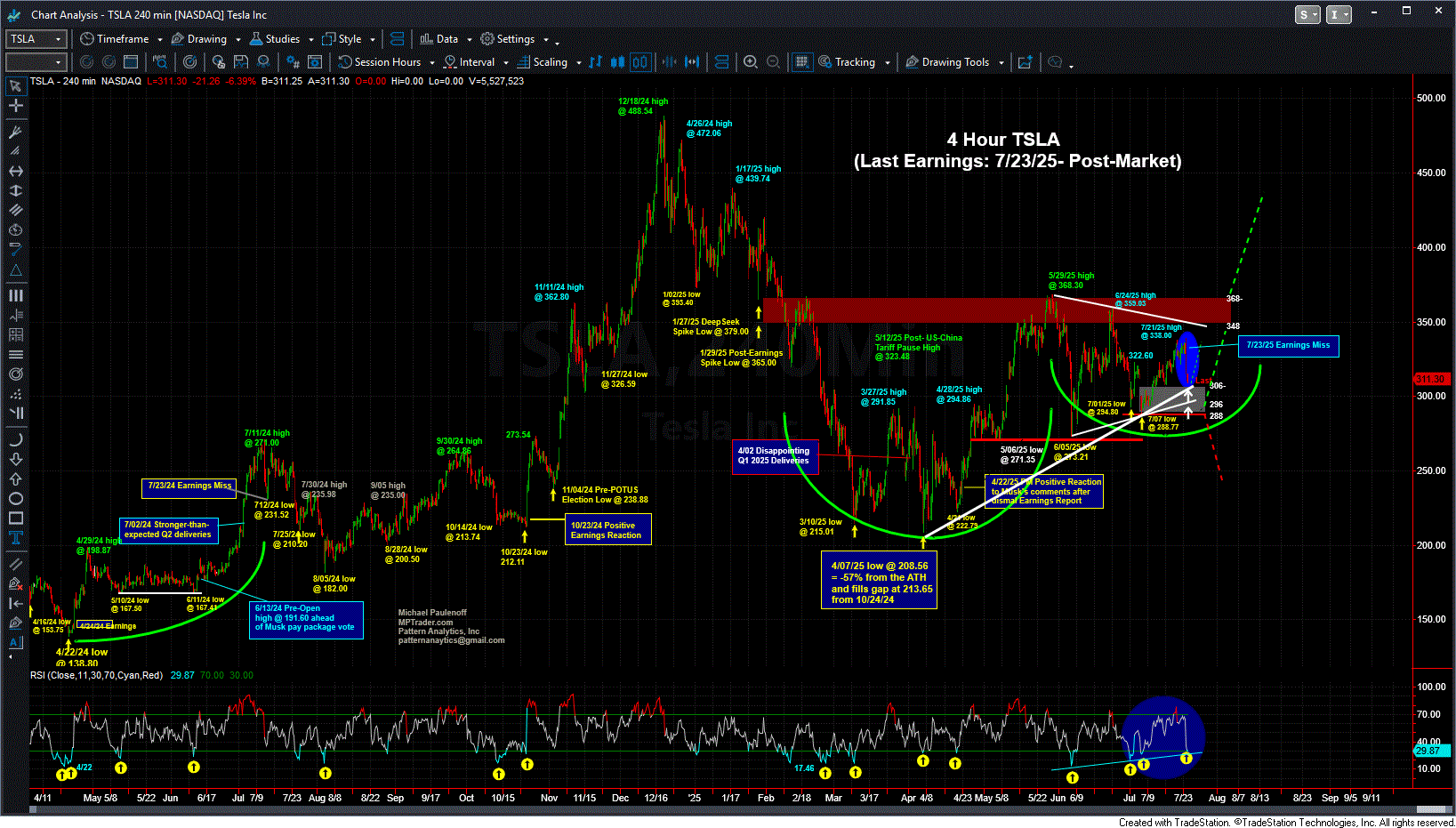The height and width of the screenshot is (828, 1456).
Task: Expand the Timeframe dropdown arrow
Action: (160, 39)
